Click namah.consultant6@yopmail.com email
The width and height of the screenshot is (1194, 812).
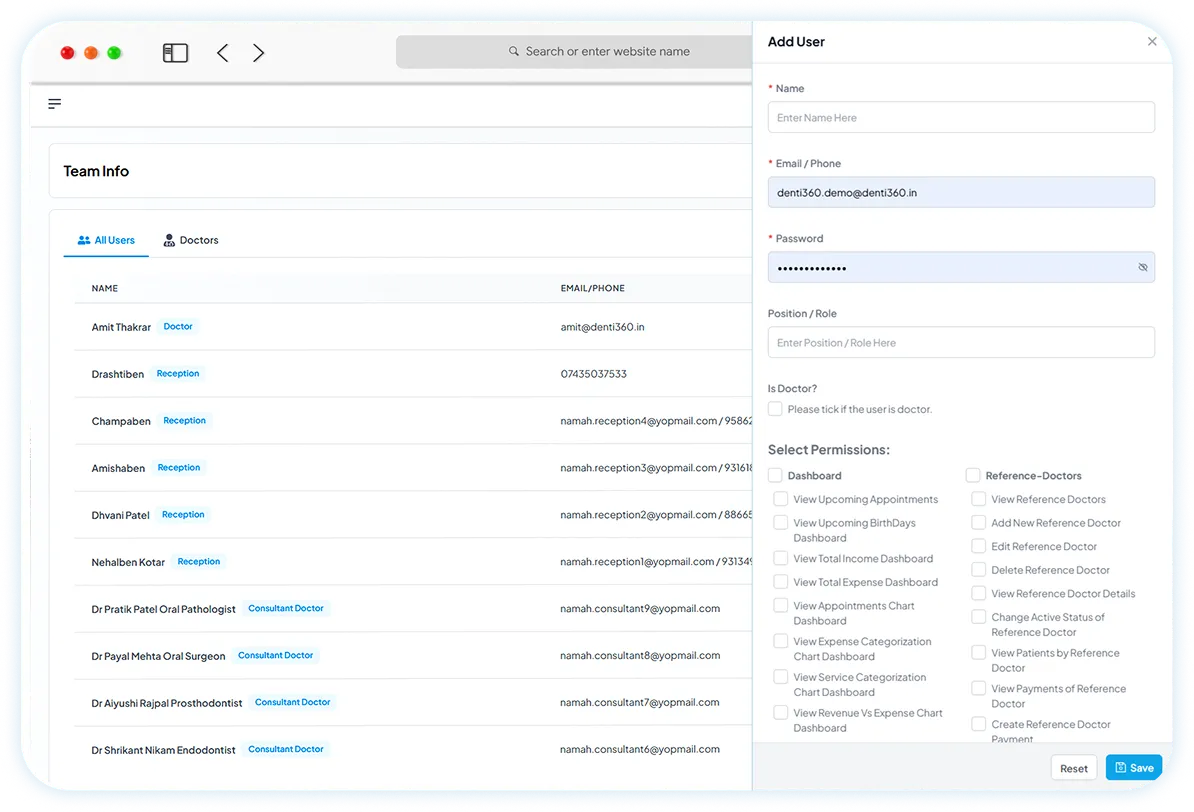click(640, 750)
